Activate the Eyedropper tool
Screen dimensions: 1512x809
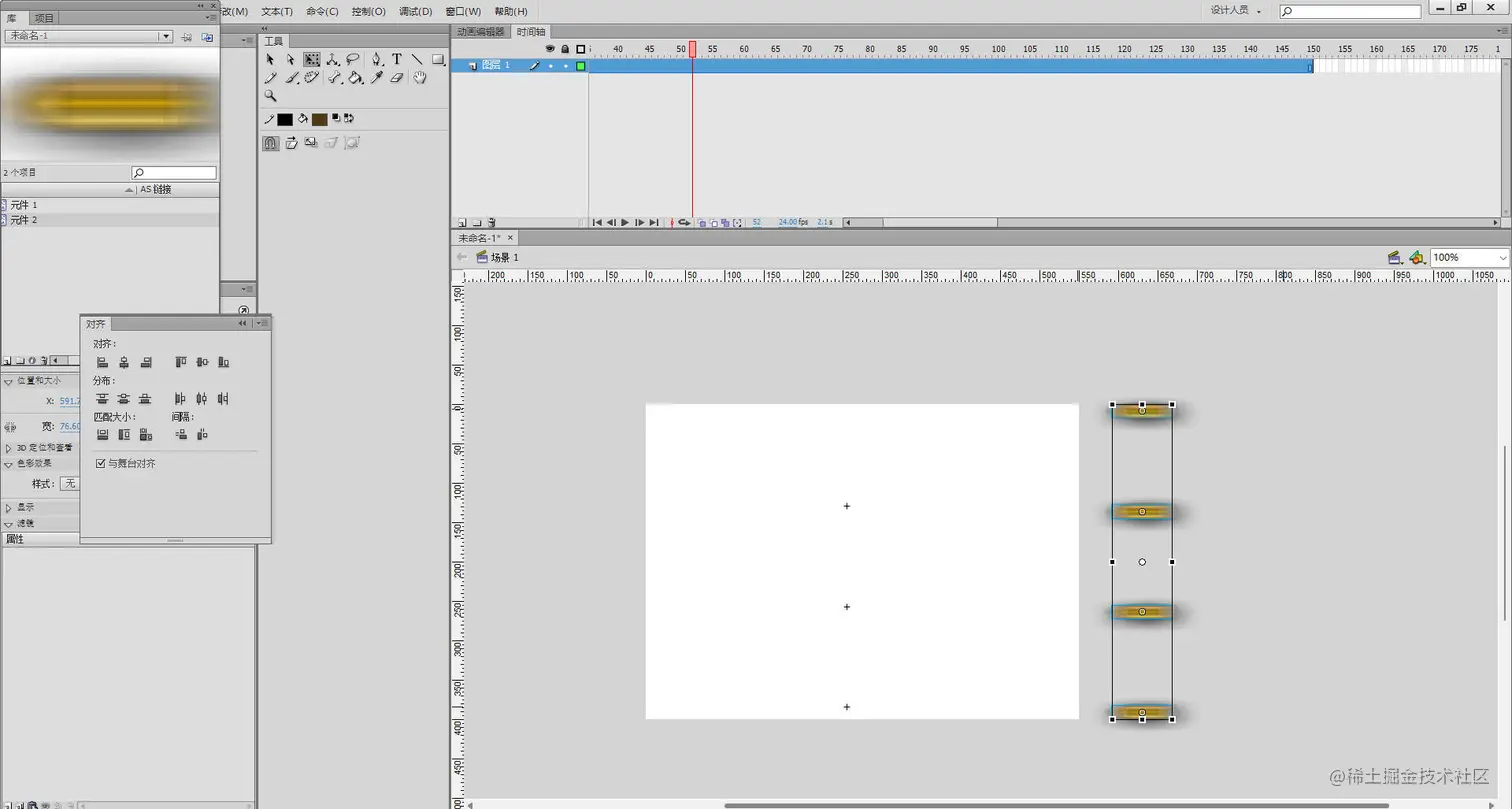tap(376, 78)
